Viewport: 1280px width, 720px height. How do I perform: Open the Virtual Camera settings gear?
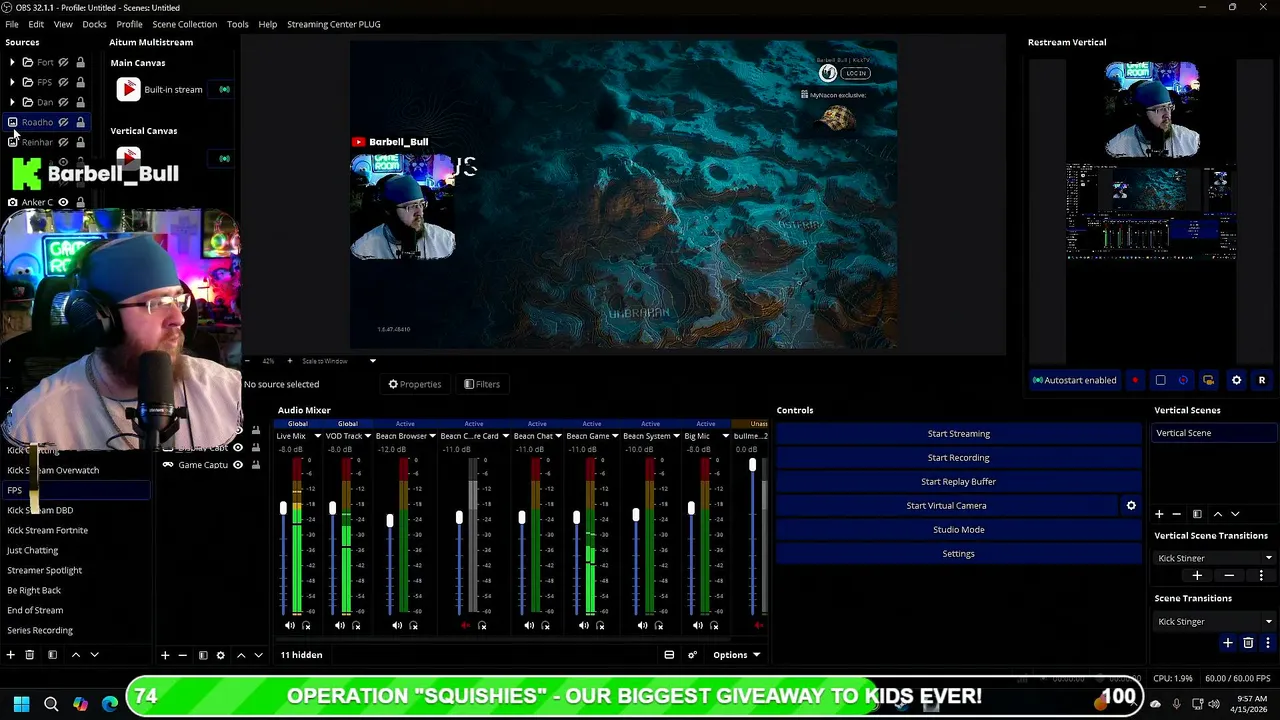click(1131, 506)
